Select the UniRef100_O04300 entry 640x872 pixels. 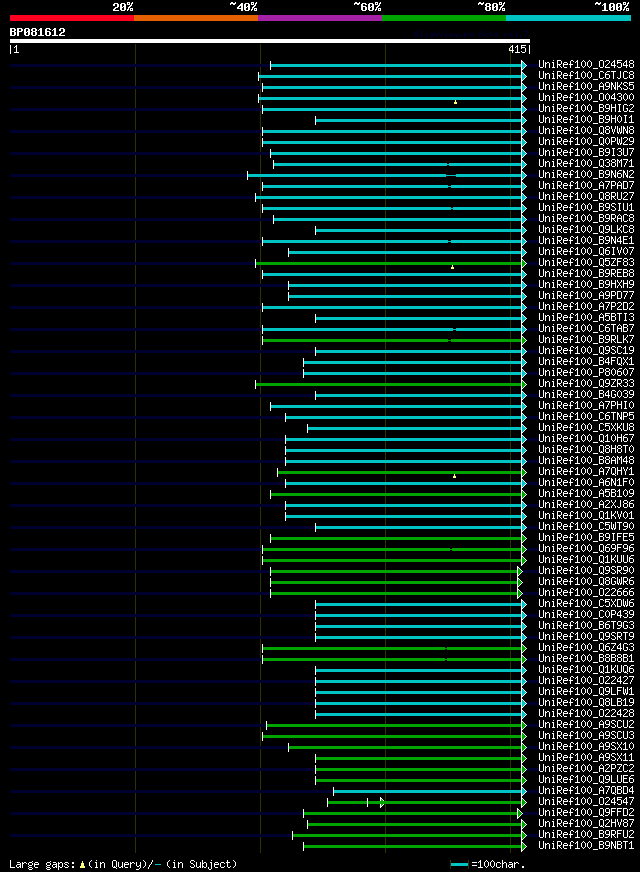pos(586,97)
